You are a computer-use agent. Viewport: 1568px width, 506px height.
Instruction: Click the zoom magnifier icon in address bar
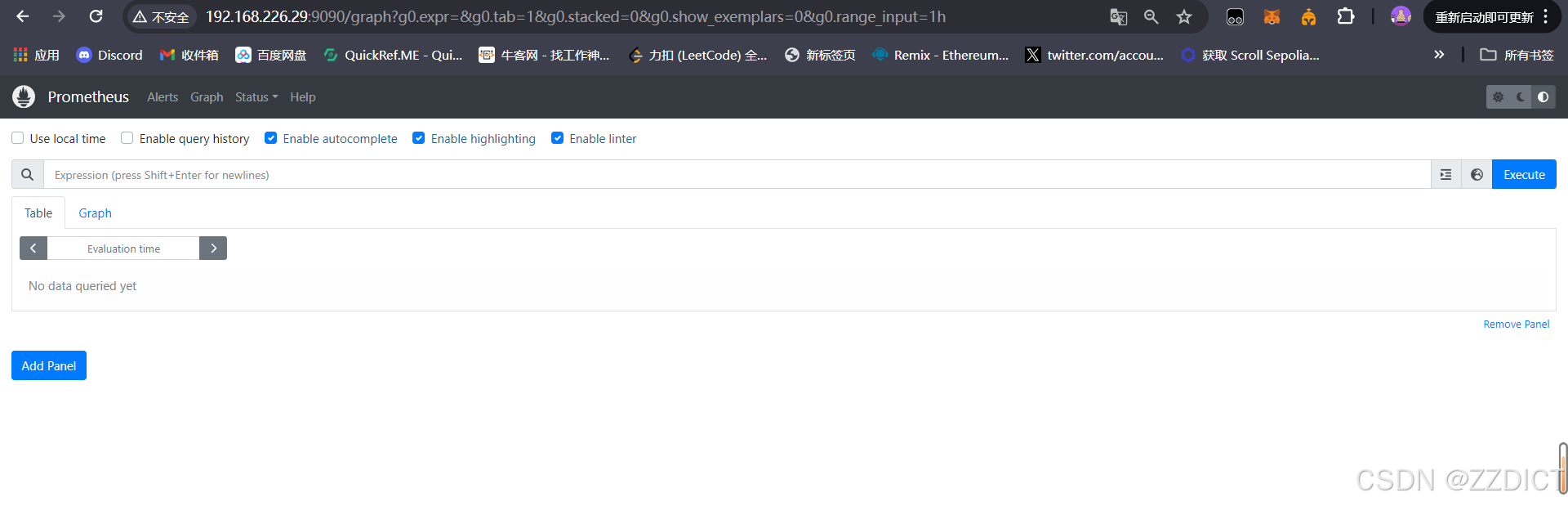pyautogui.click(x=1151, y=16)
